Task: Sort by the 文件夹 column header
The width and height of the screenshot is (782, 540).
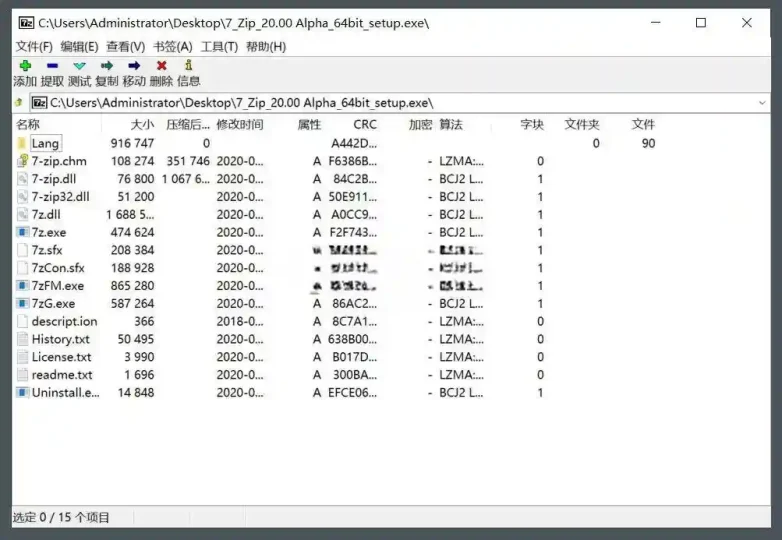Action: pyautogui.click(x=582, y=125)
